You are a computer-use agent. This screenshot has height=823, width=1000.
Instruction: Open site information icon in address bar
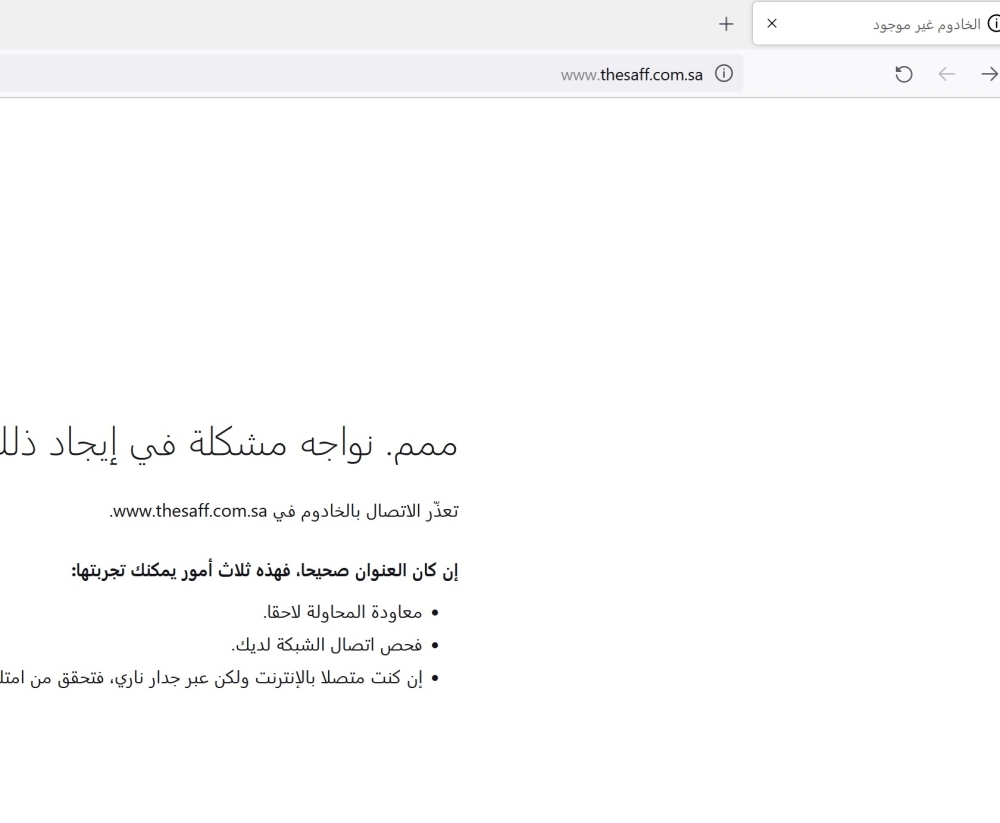[723, 74]
